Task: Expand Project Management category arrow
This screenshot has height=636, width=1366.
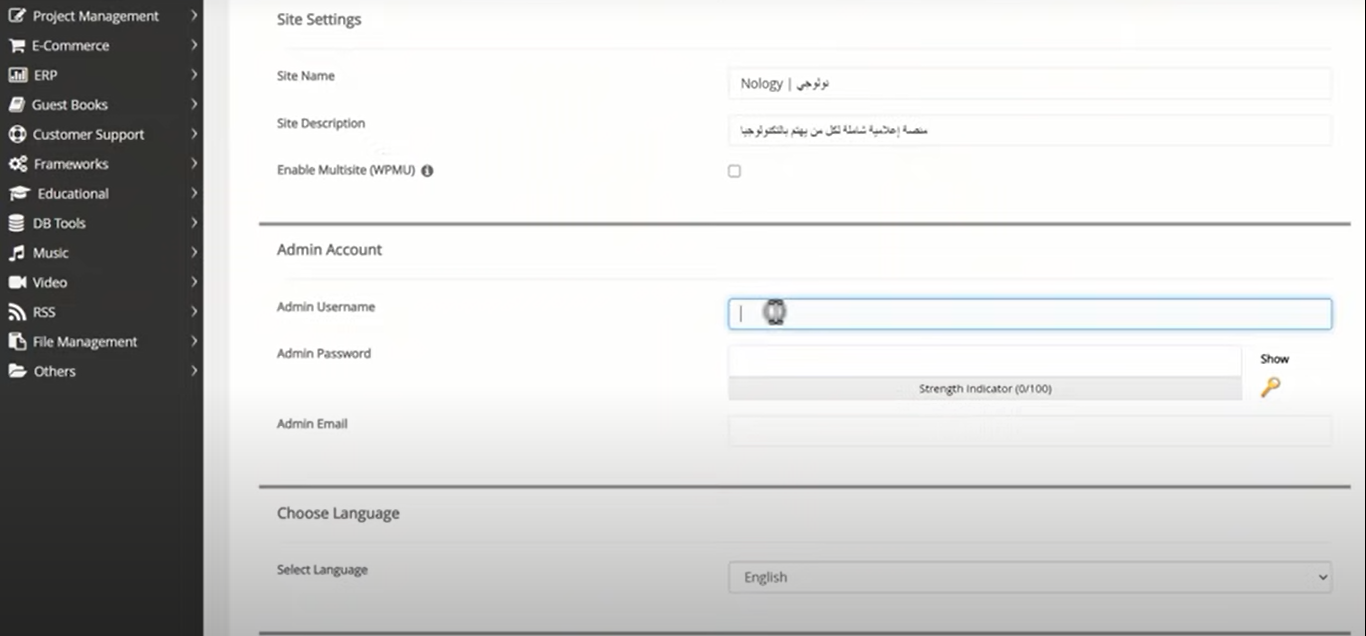Action: click(194, 16)
